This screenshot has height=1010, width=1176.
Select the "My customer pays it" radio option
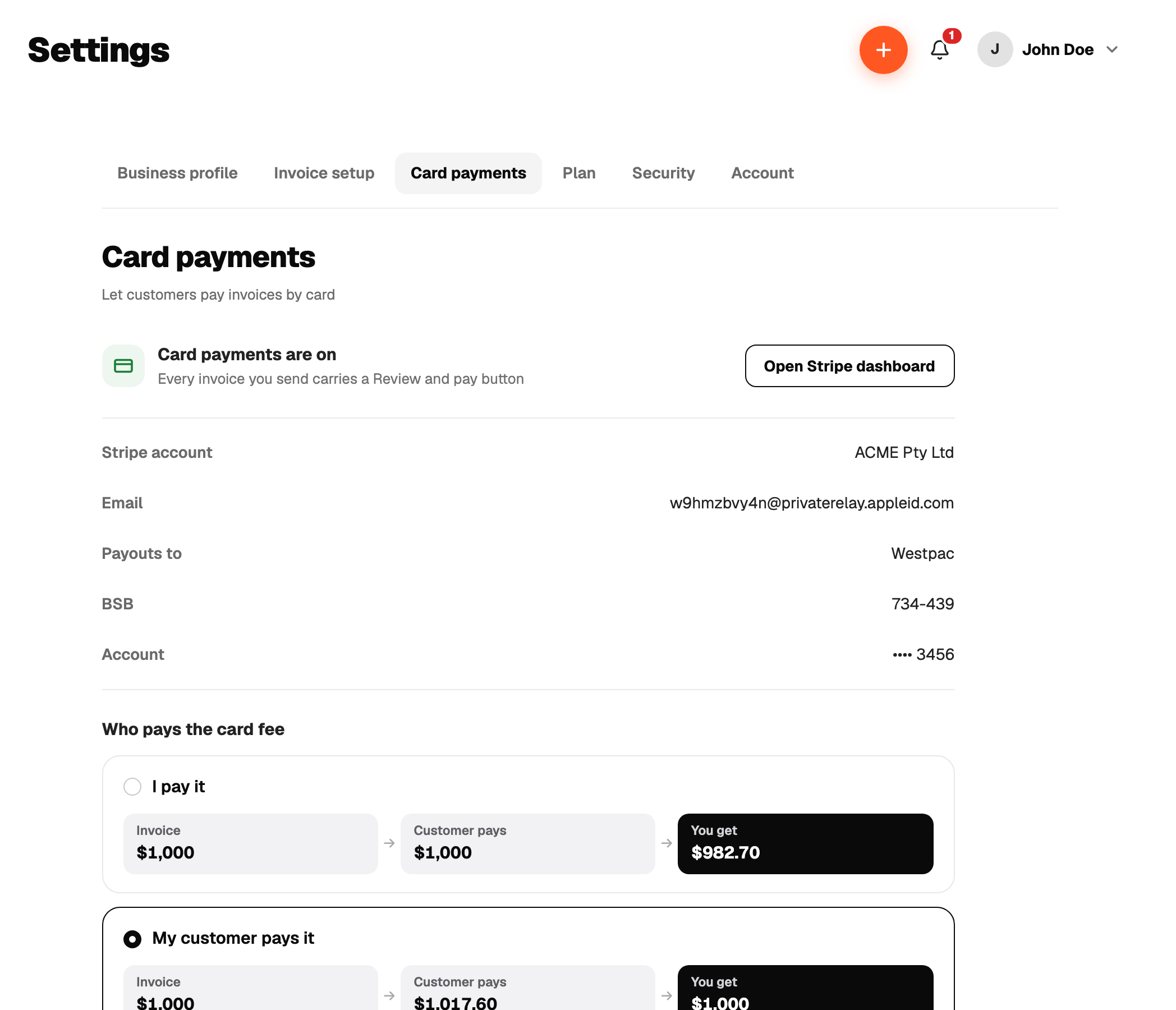[132, 939]
